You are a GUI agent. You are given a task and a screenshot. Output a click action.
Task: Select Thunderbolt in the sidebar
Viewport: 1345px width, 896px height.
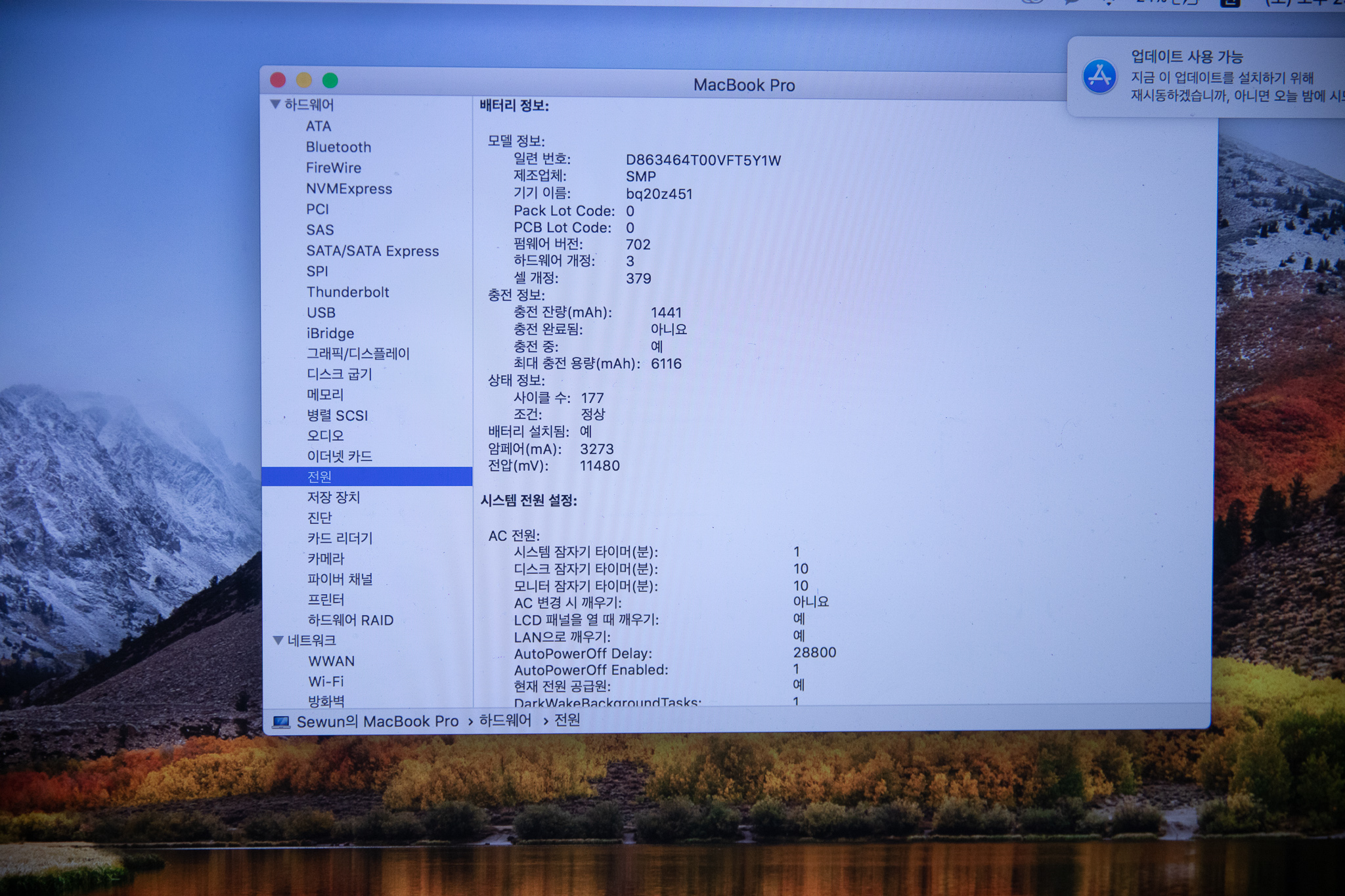click(x=347, y=292)
